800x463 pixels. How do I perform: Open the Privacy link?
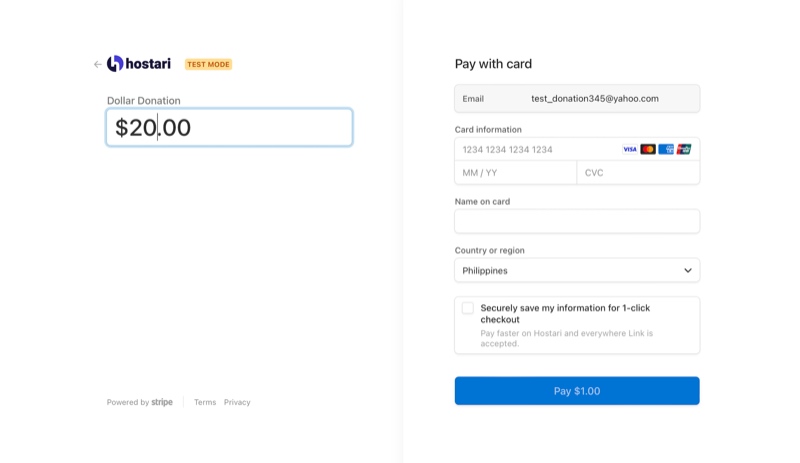tap(237, 402)
